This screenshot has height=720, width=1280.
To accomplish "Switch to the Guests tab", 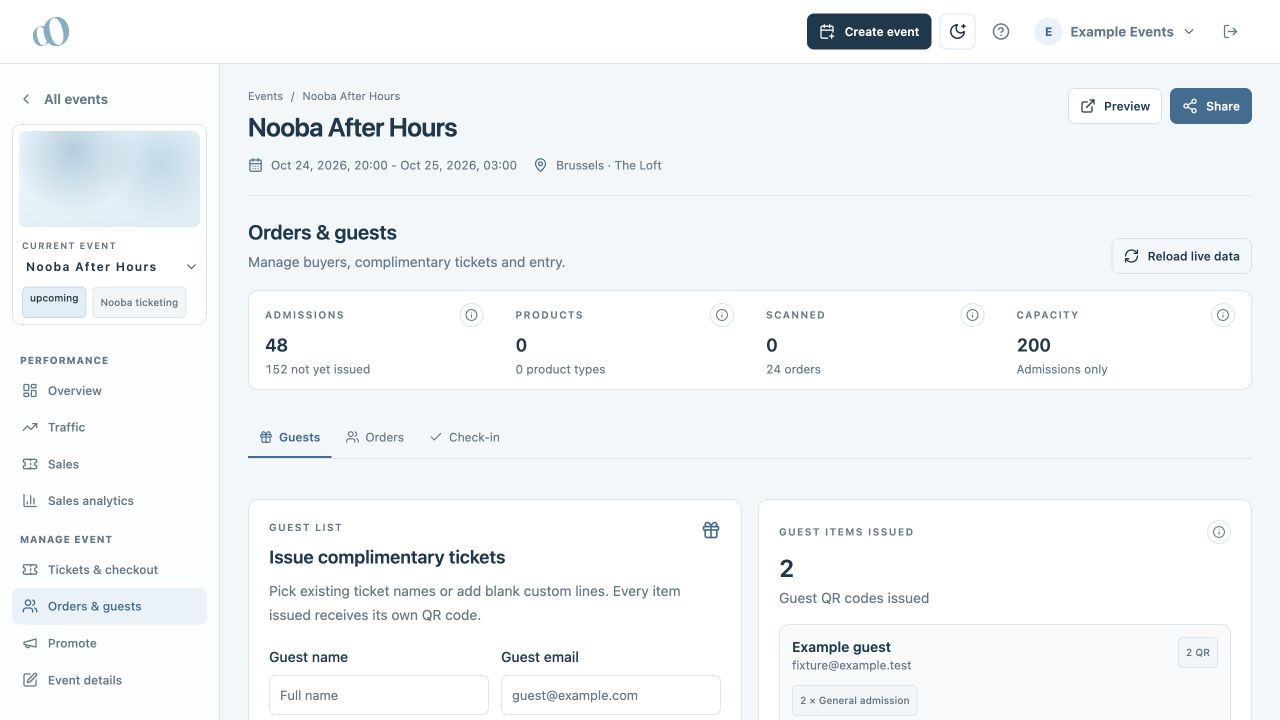I will pyautogui.click(x=290, y=437).
